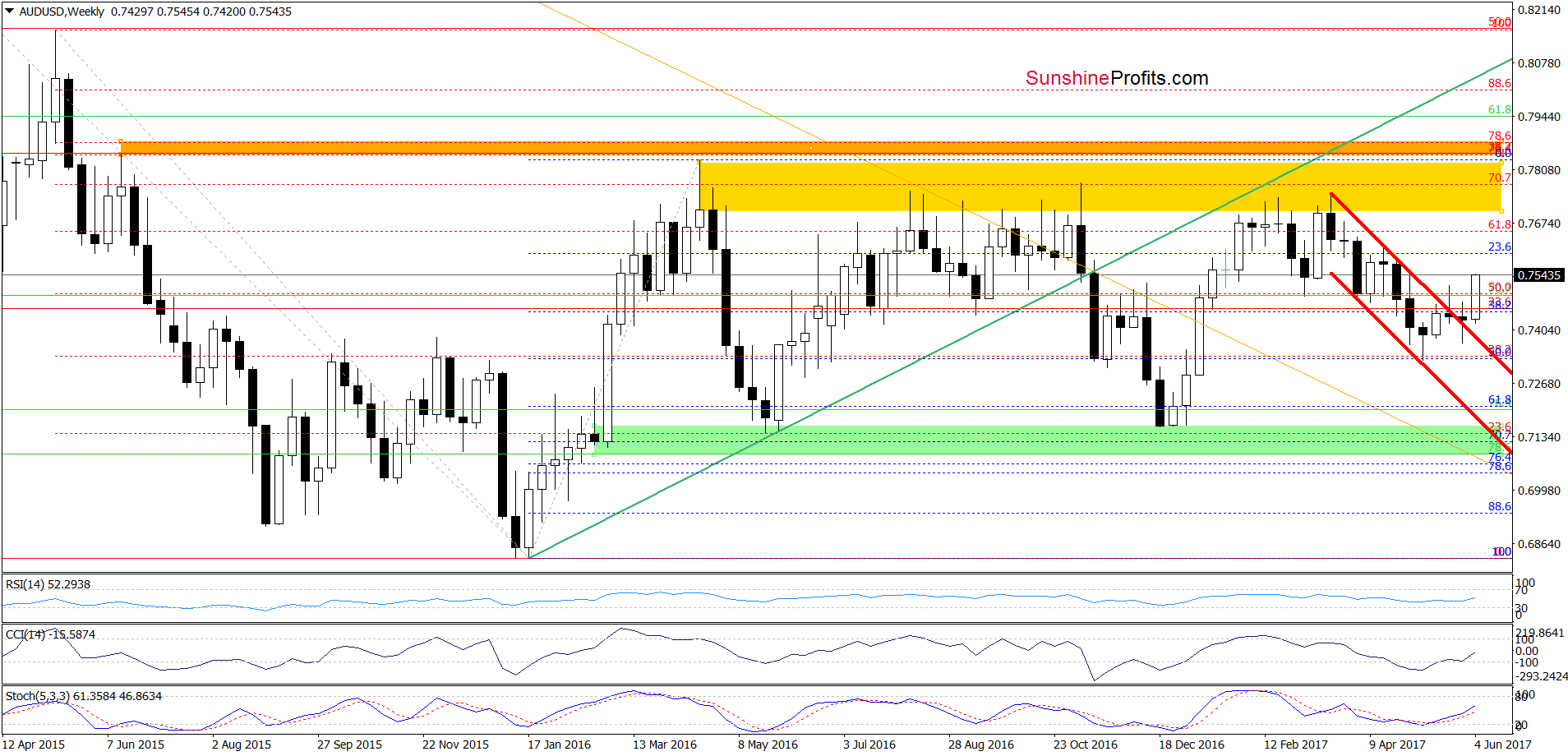Click the 0.80780 price axis label
Viewport: 1568px width, 756px height.
click(1538, 63)
